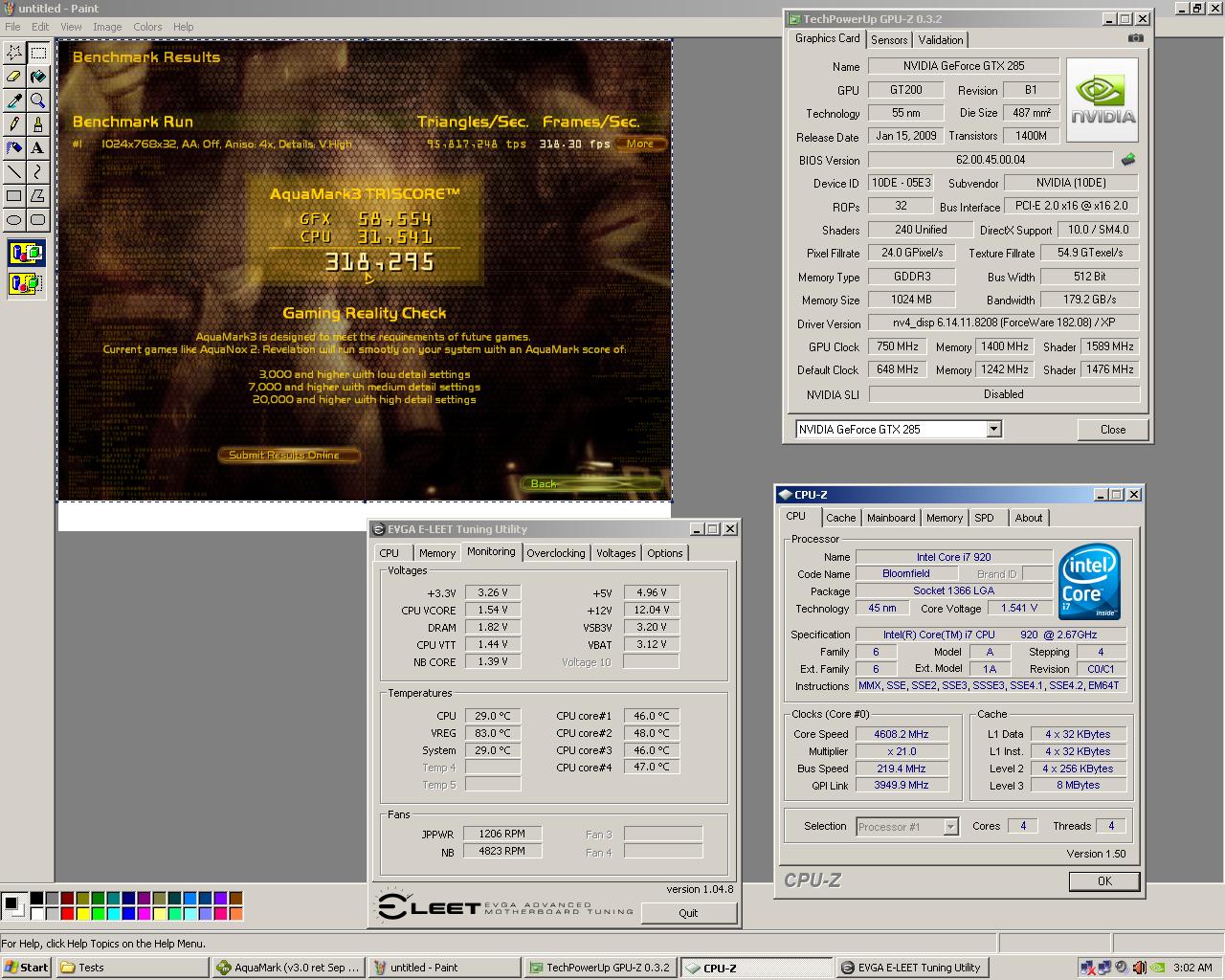The width and height of the screenshot is (1225, 980).
Task: Click the GPU Clock 750 MHz value
Action: [897, 346]
